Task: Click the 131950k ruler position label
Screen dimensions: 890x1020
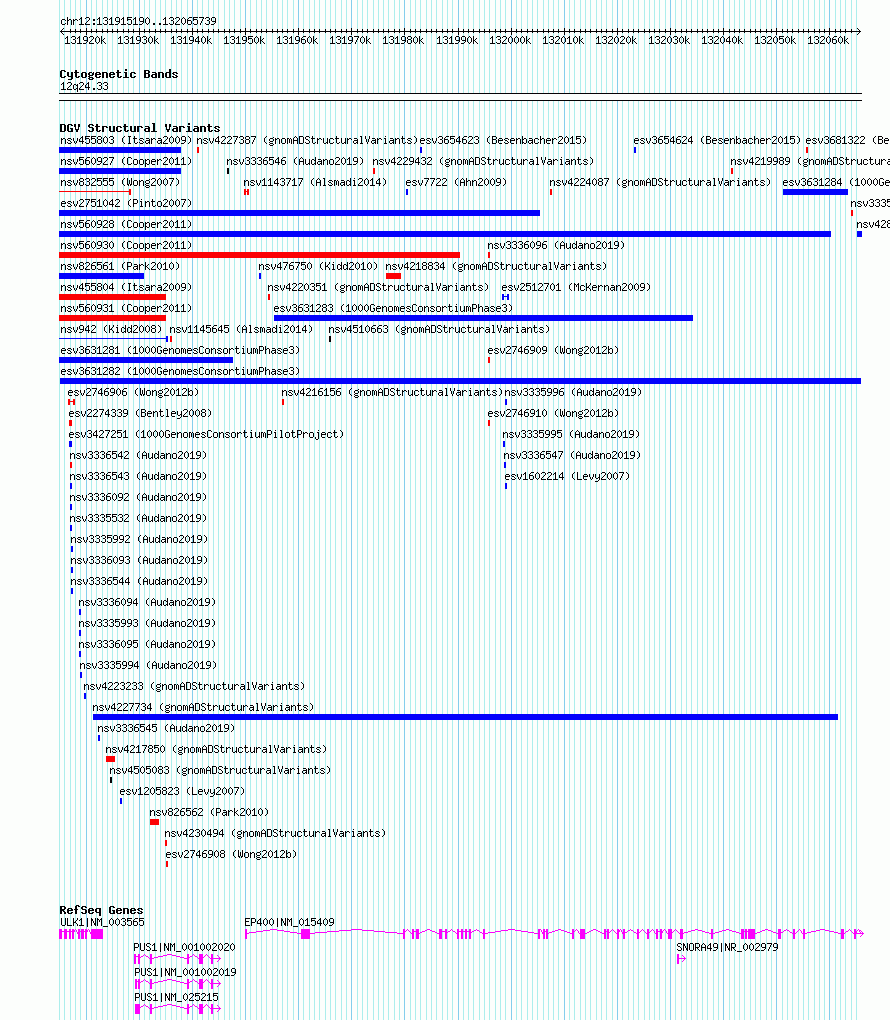Action: [x=244, y=40]
